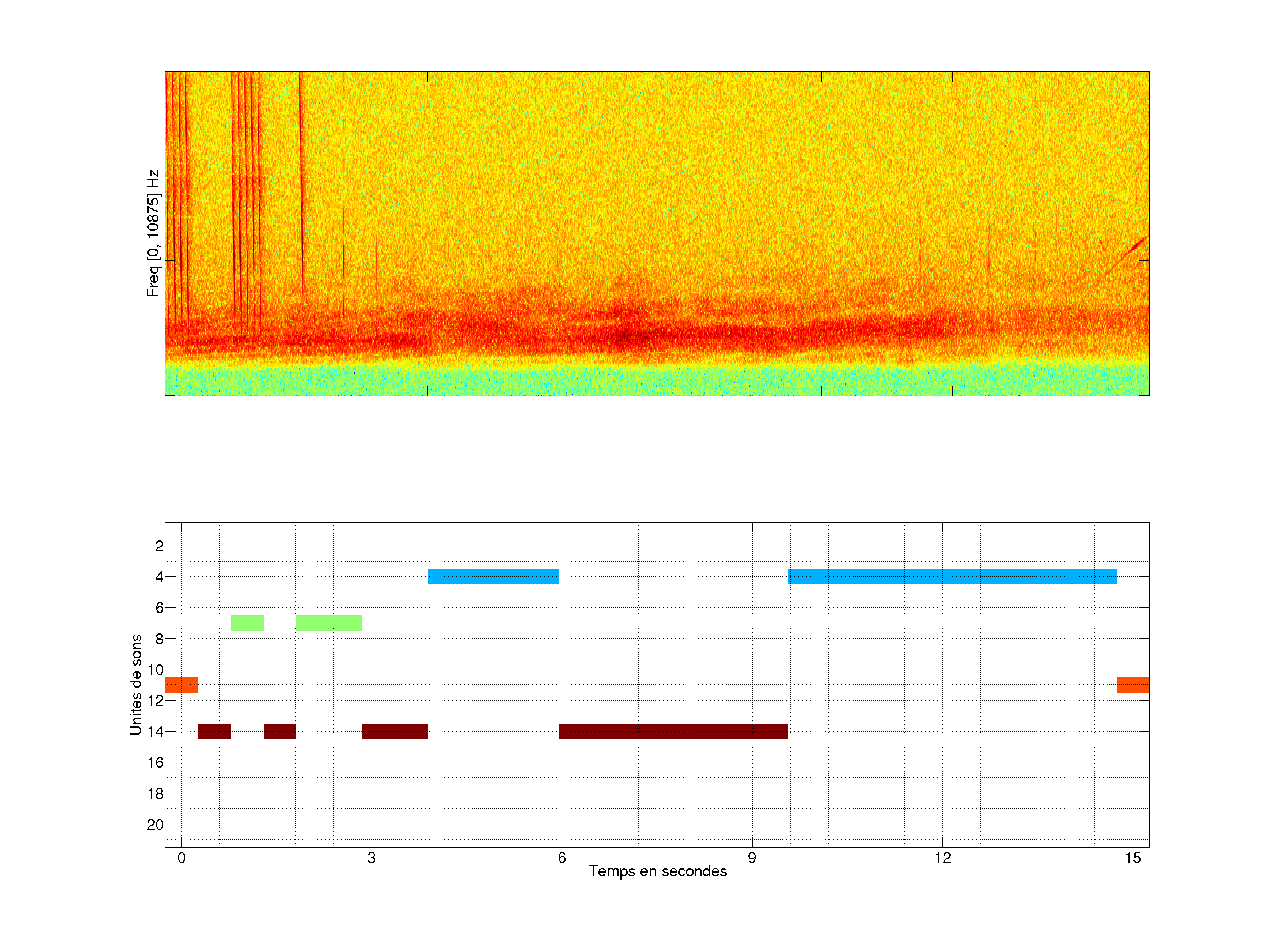
Task: Click the dark red bar spanning 3 seconds
Action: click(x=394, y=731)
